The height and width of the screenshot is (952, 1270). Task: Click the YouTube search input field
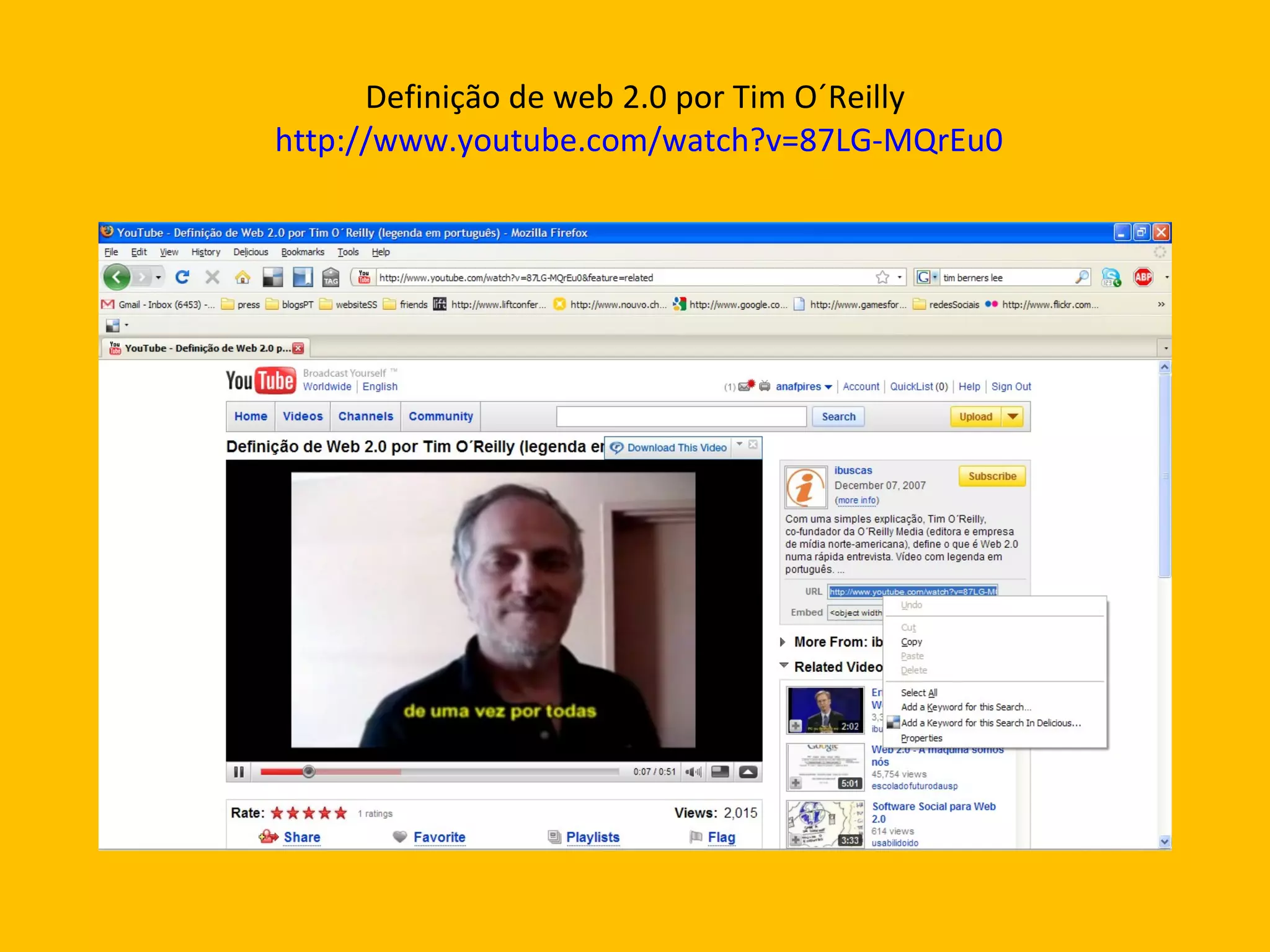pyautogui.click(x=681, y=416)
